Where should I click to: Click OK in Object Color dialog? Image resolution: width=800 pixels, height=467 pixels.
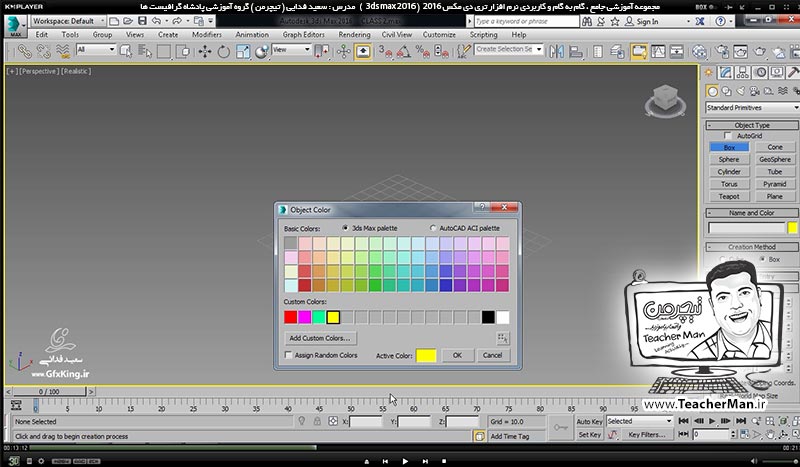pyautogui.click(x=457, y=355)
